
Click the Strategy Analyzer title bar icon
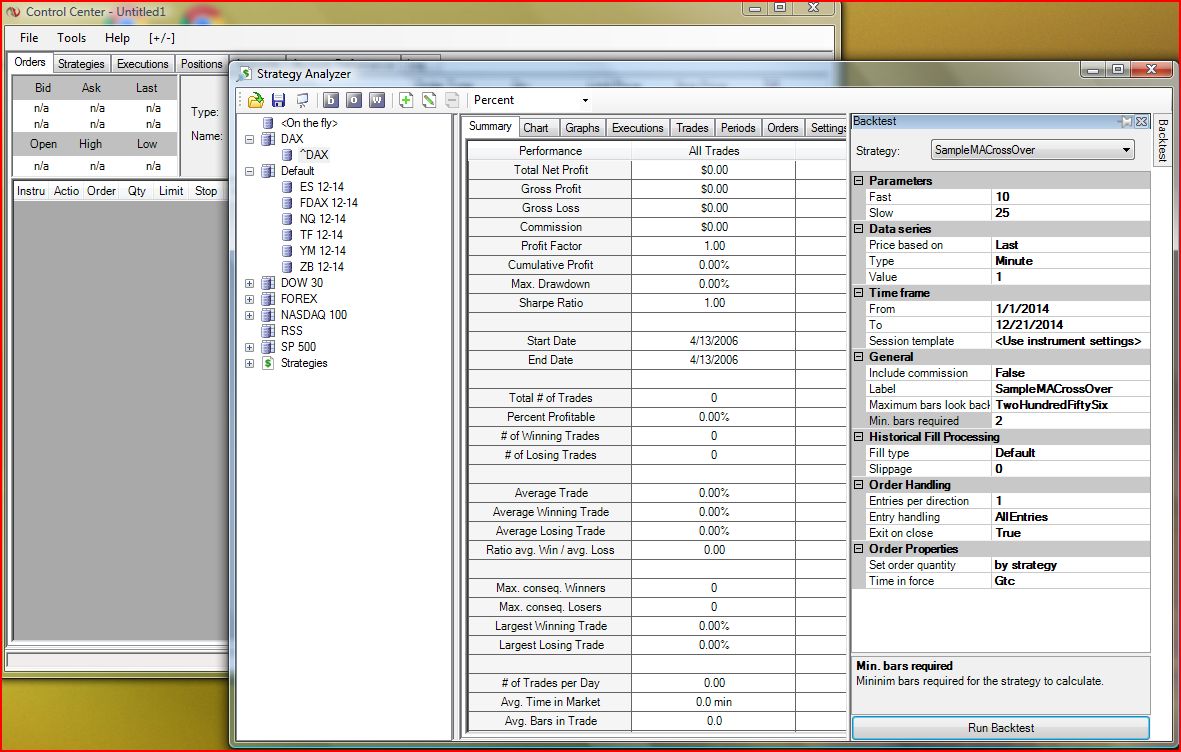(244, 74)
